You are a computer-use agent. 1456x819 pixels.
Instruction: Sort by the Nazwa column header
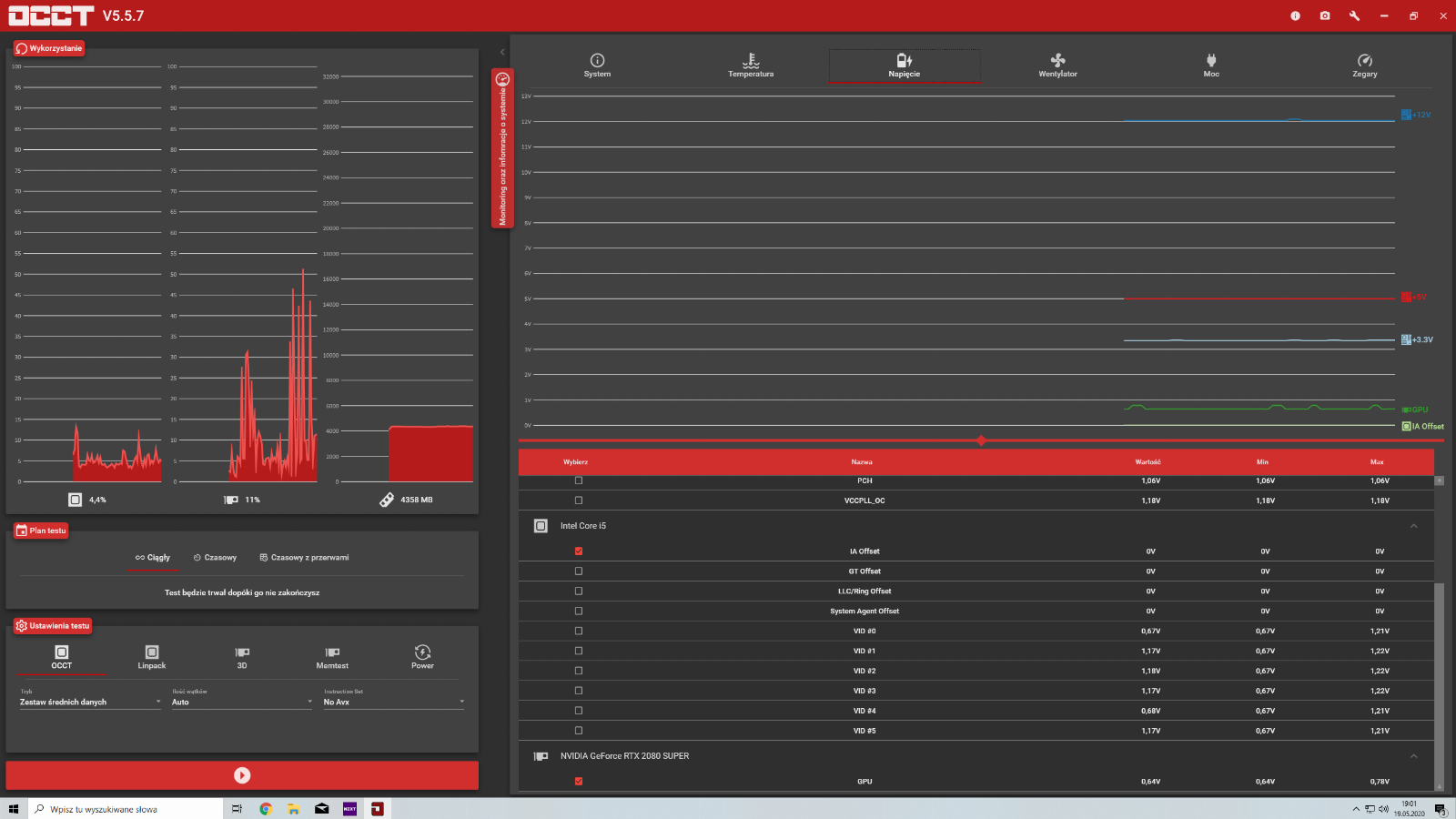coord(862,462)
